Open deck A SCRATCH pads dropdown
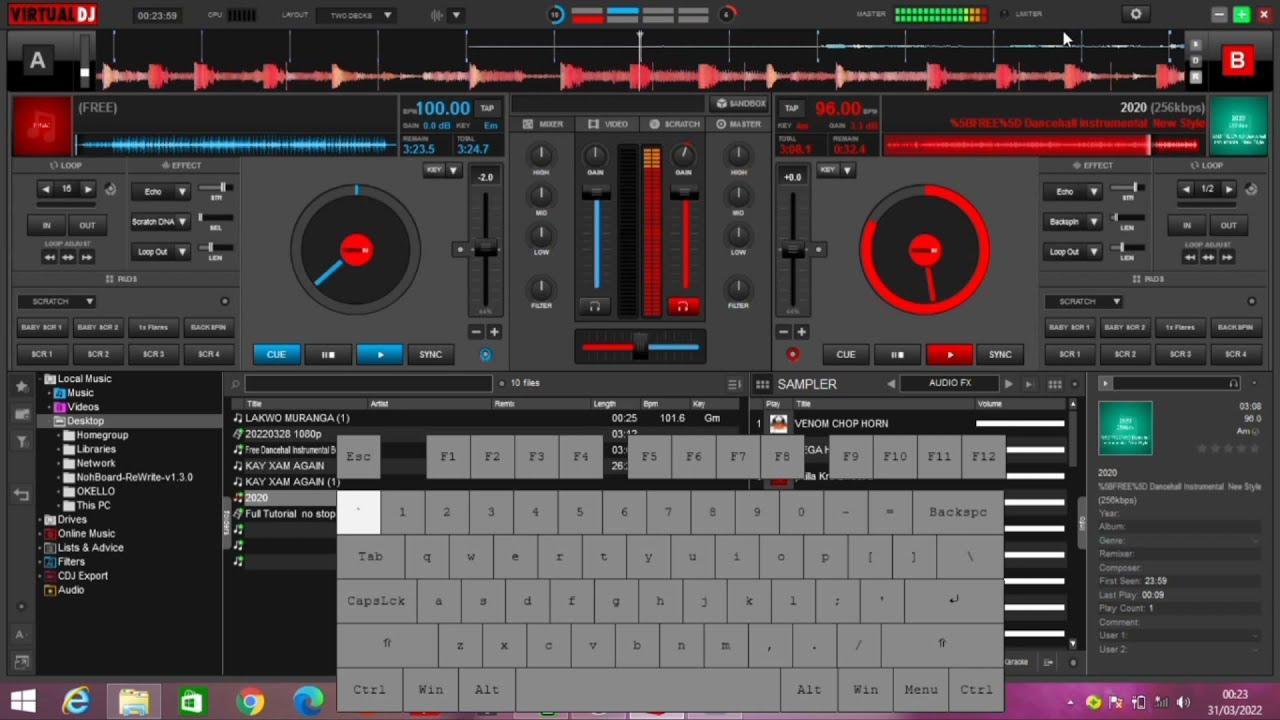The width and height of the screenshot is (1280, 720). [57, 301]
